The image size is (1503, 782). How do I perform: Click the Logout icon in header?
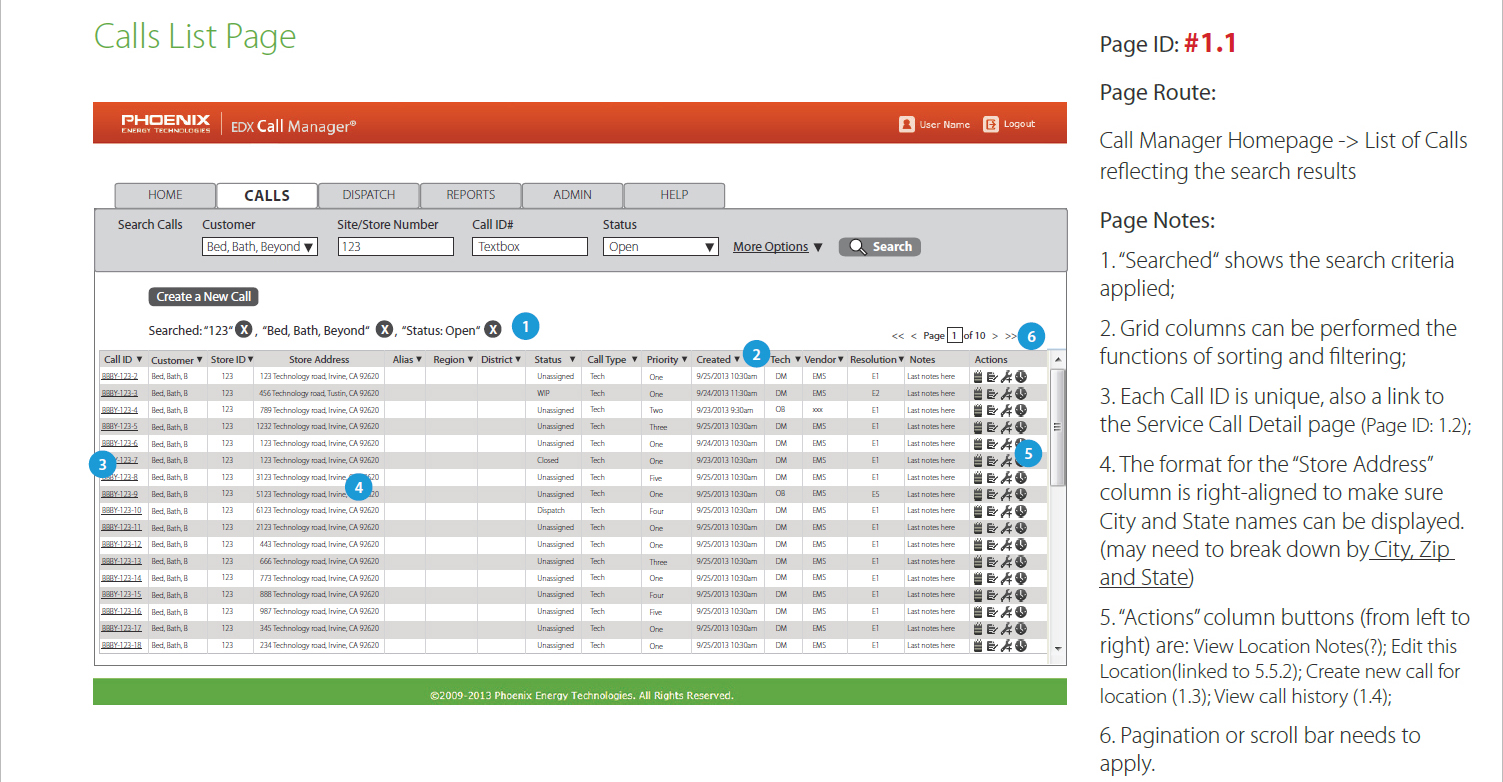[x=991, y=124]
